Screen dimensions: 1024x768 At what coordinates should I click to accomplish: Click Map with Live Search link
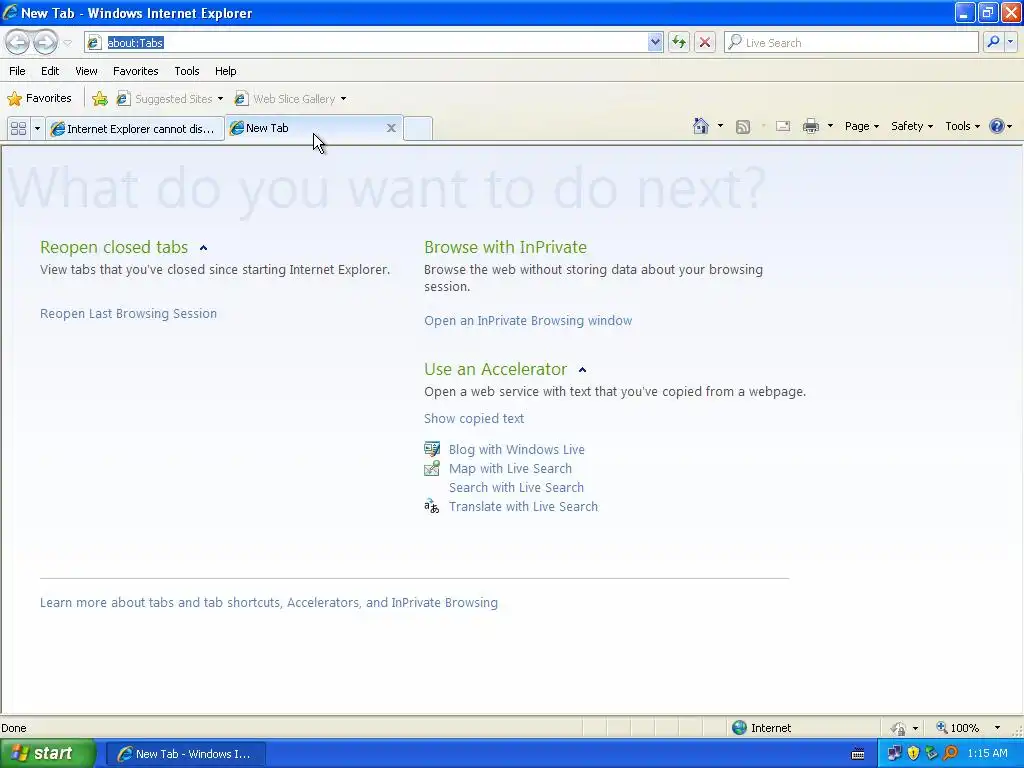[510, 468]
